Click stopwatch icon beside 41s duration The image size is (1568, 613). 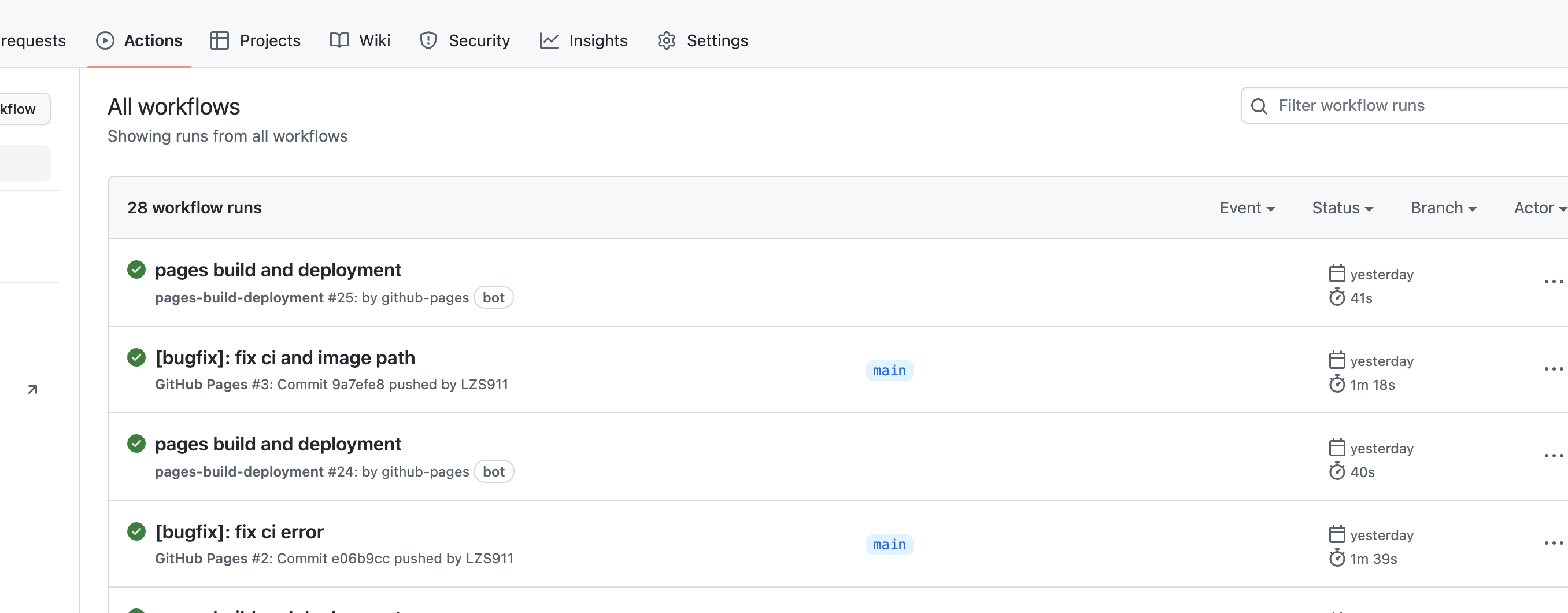[x=1337, y=297]
